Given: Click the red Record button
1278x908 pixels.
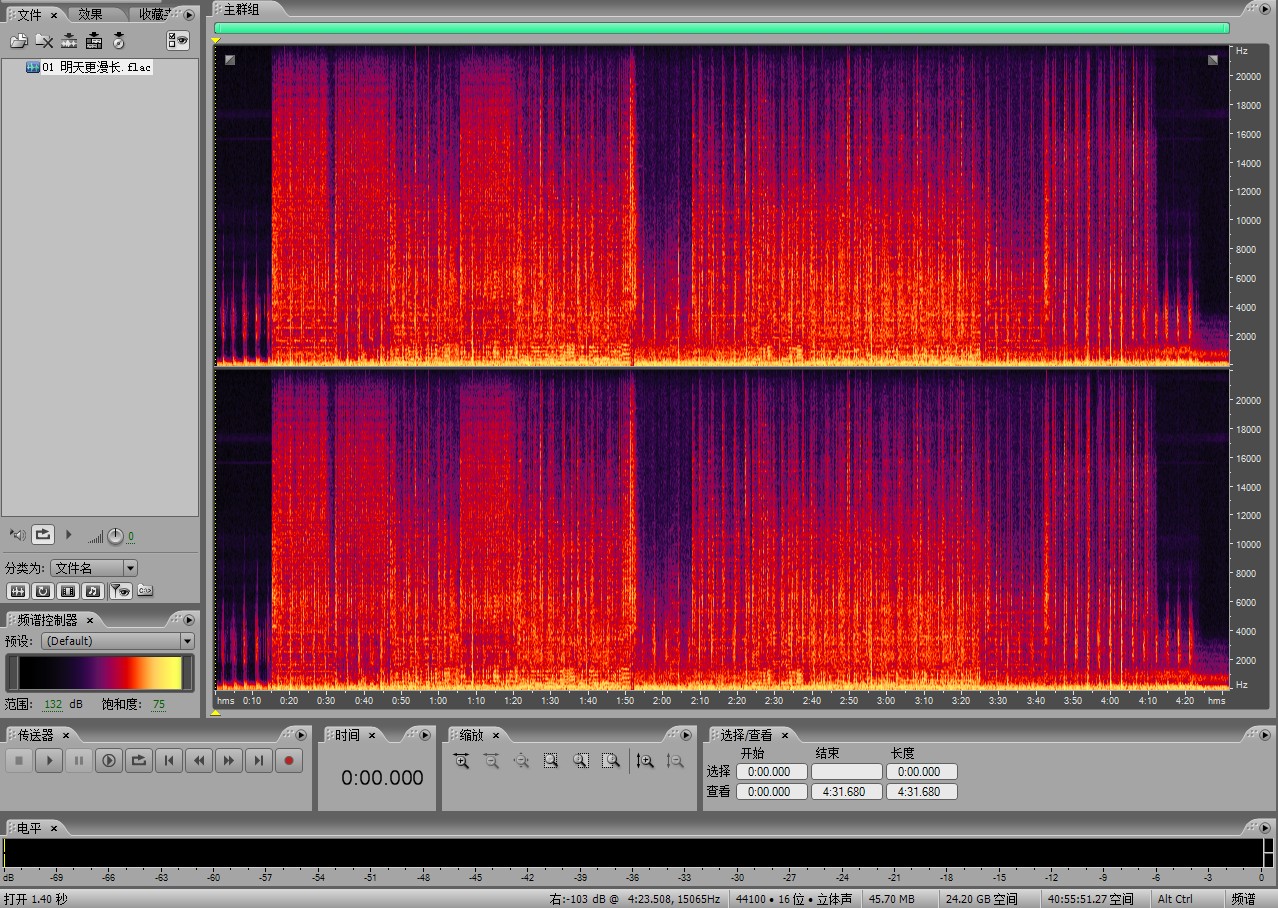Looking at the screenshot, I should click(x=289, y=761).
